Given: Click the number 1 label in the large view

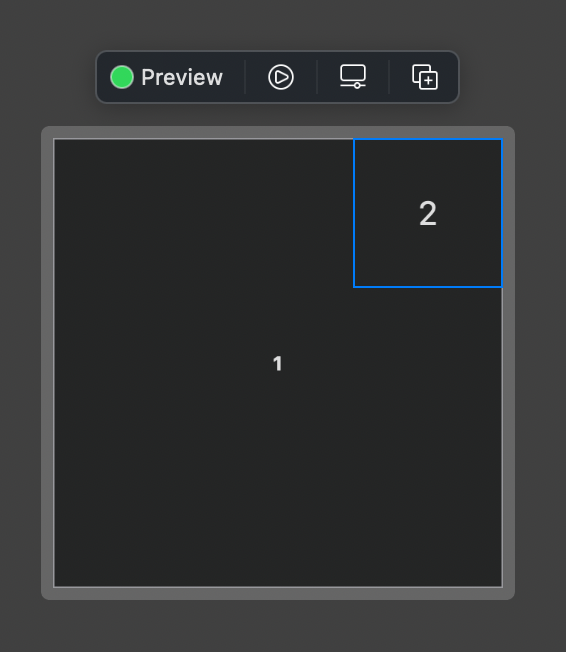Looking at the screenshot, I should click(277, 363).
